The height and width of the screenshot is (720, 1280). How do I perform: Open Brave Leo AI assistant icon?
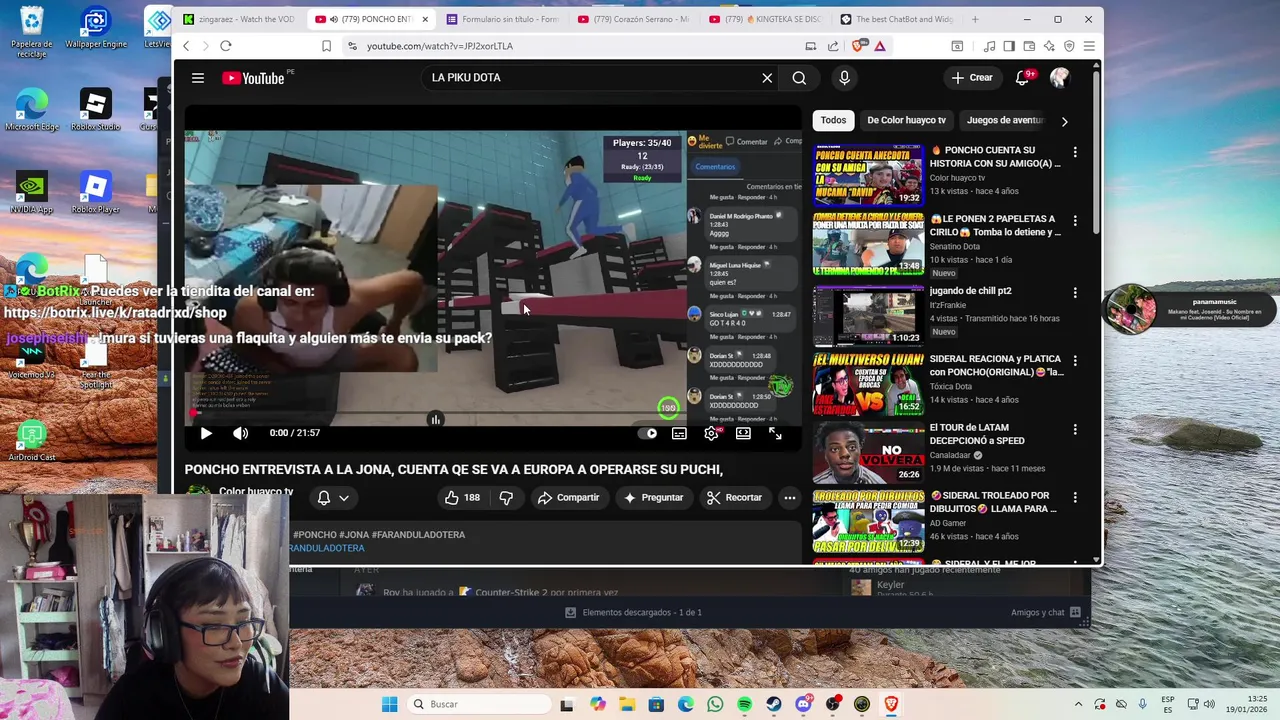(1049, 46)
